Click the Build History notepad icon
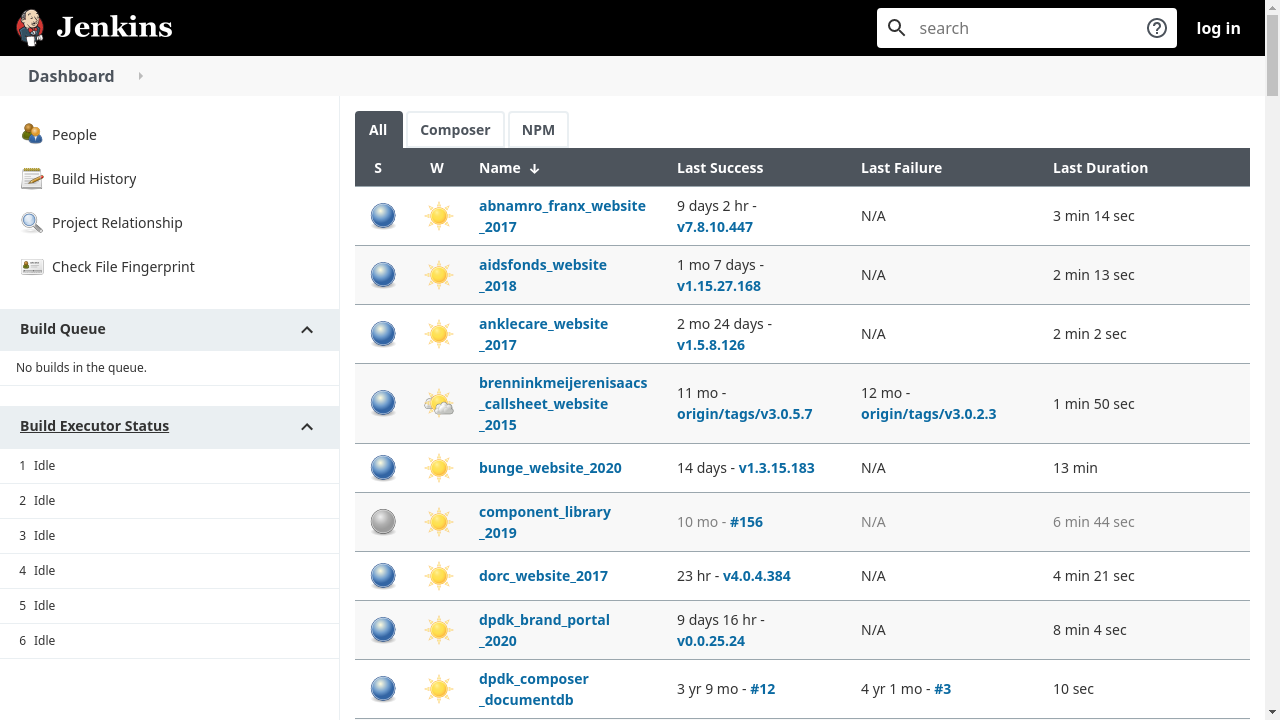Screen dimensions: 1280x720 tap(32, 178)
